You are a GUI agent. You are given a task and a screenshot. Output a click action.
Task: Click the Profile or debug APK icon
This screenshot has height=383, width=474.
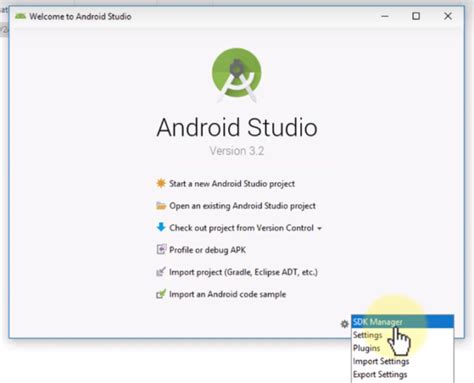(161, 249)
